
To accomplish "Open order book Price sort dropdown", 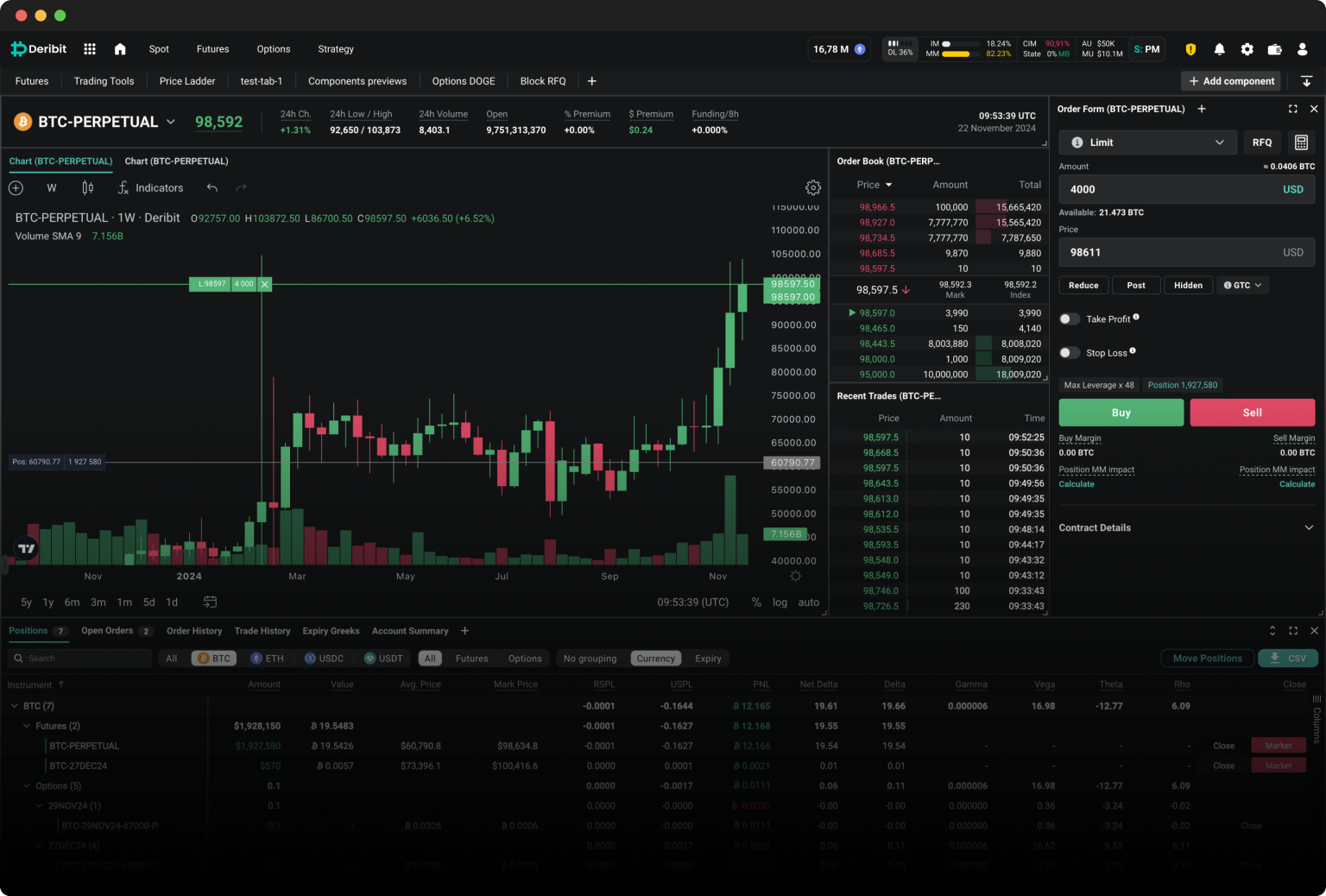I will tap(875, 185).
